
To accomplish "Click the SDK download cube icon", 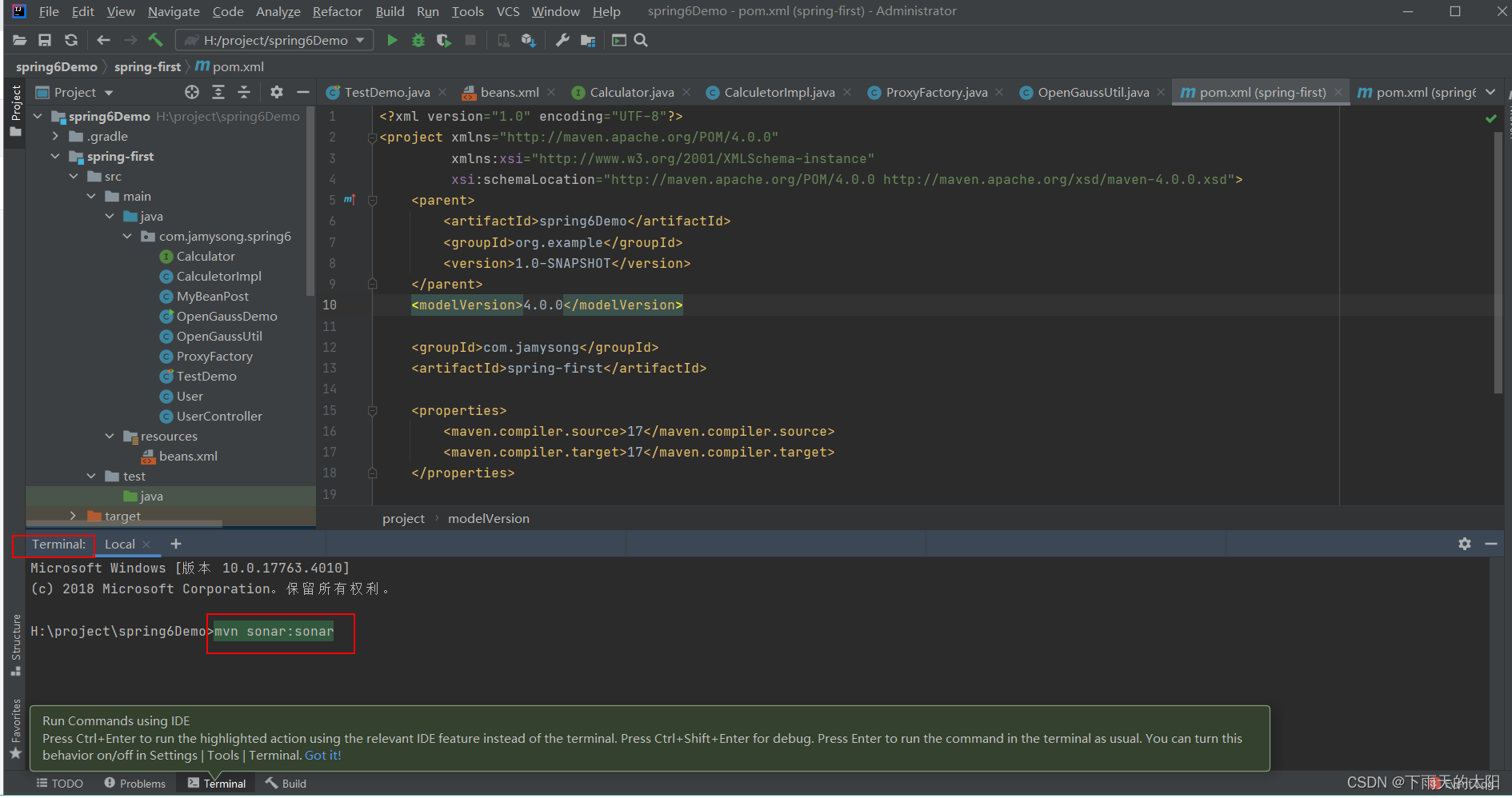I will point(528,40).
